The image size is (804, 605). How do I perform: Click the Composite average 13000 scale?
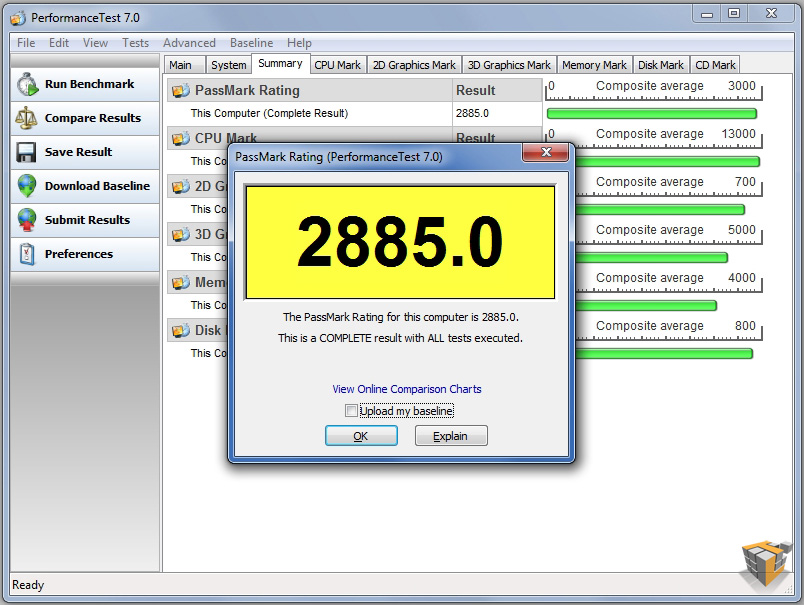654,137
